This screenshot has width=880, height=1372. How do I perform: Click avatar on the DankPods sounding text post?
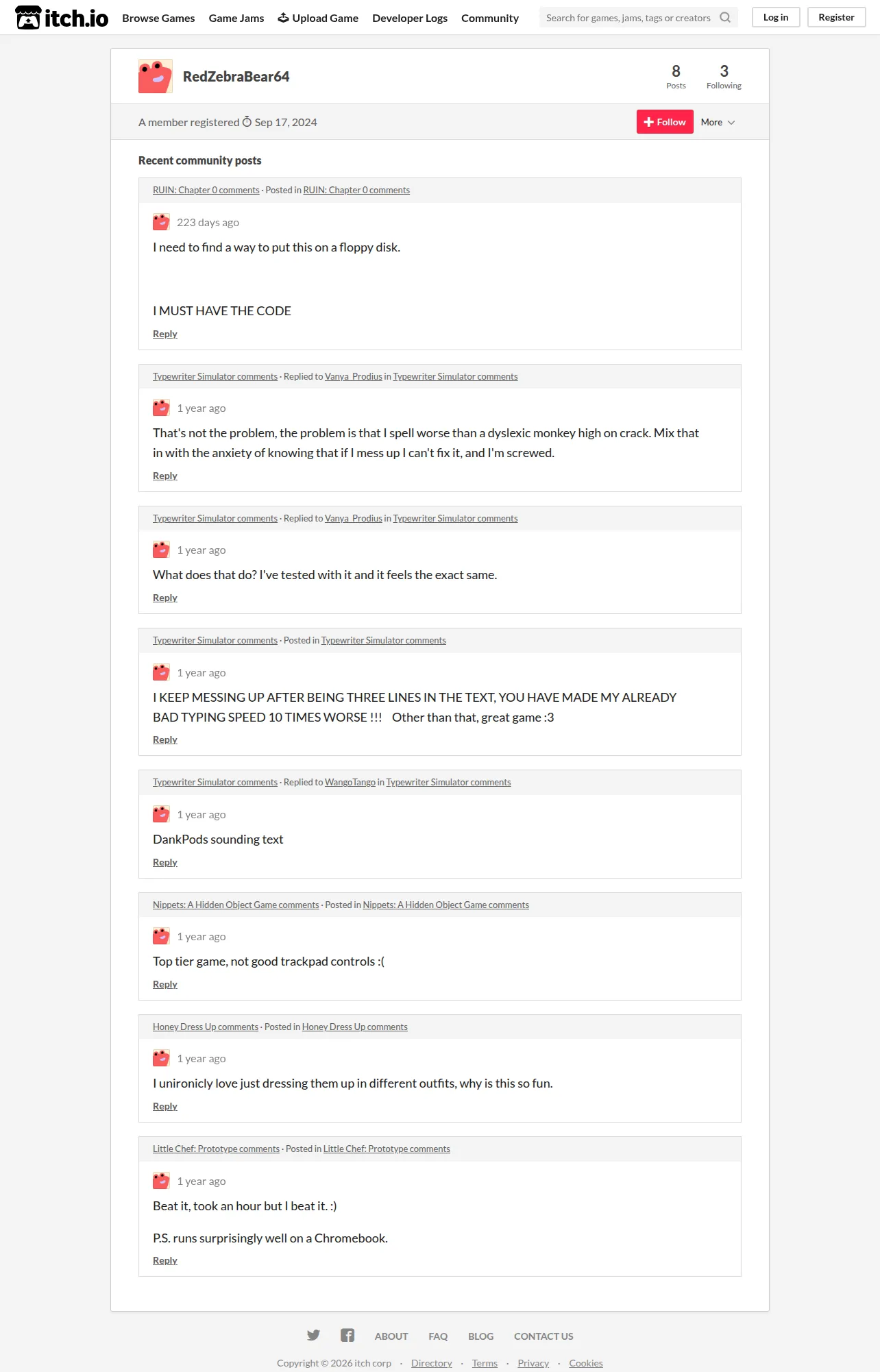161,814
